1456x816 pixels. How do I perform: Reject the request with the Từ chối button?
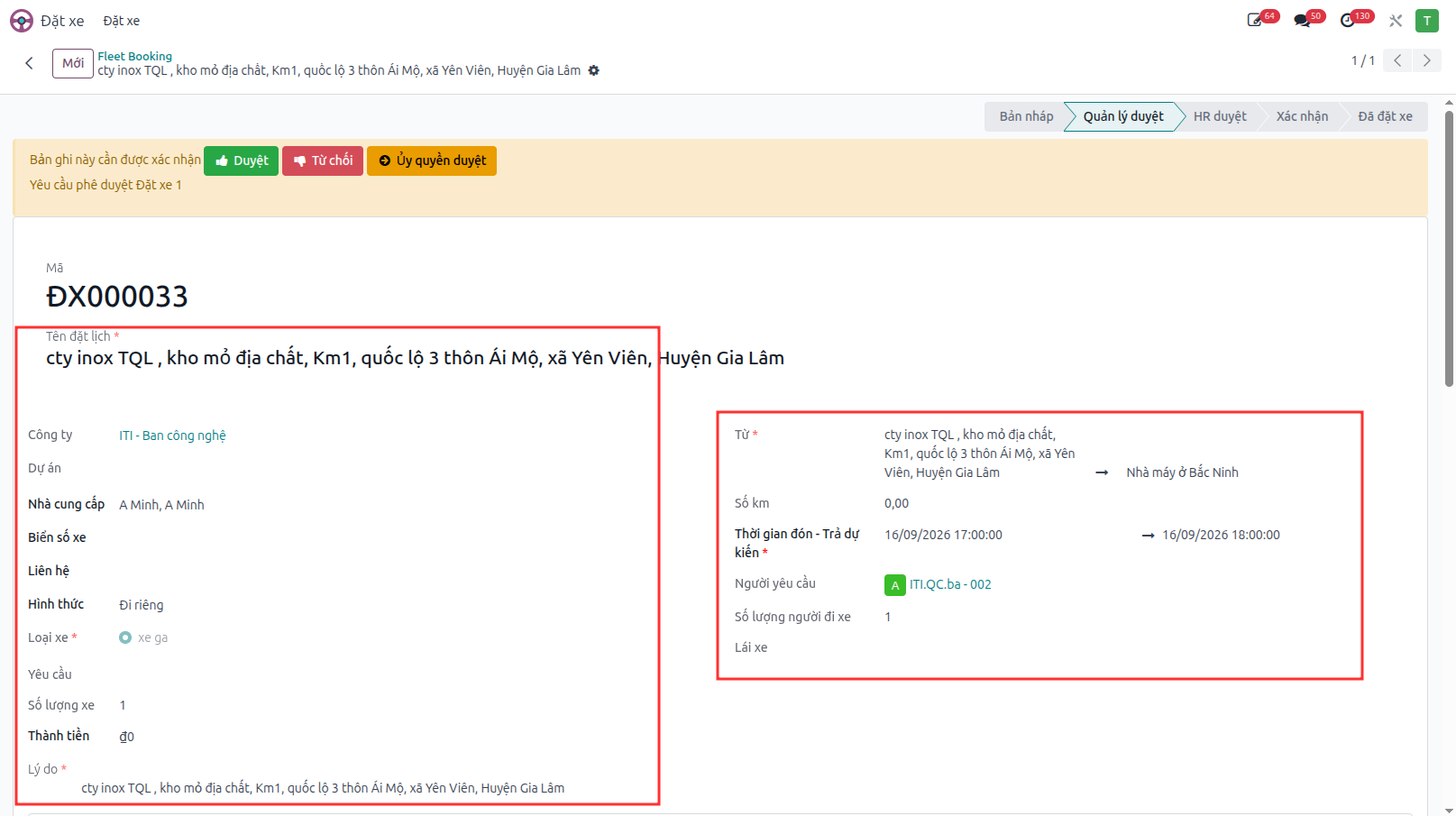pyautogui.click(x=323, y=160)
